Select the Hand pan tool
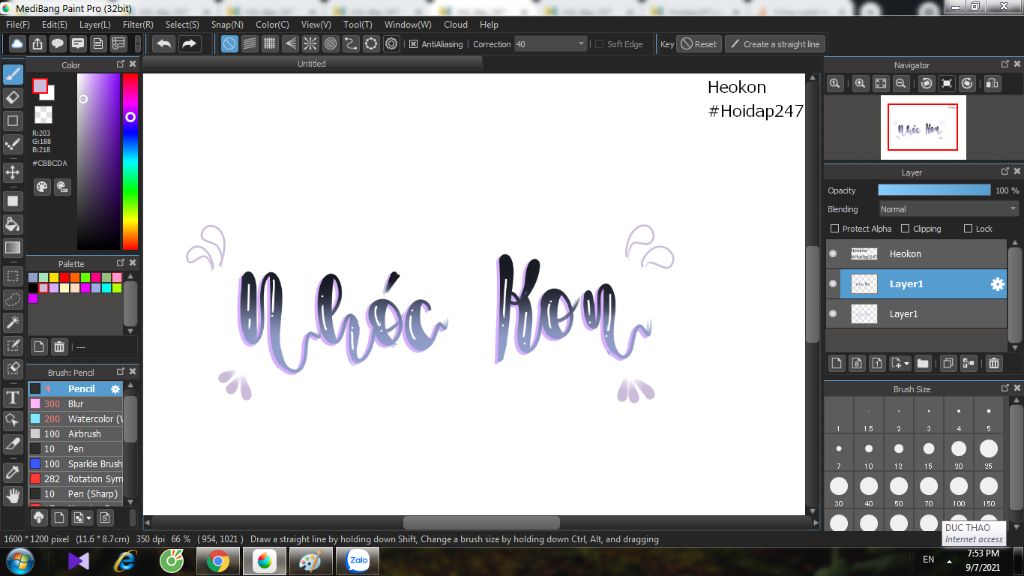The height and width of the screenshot is (576, 1024). click(x=13, y=496)
